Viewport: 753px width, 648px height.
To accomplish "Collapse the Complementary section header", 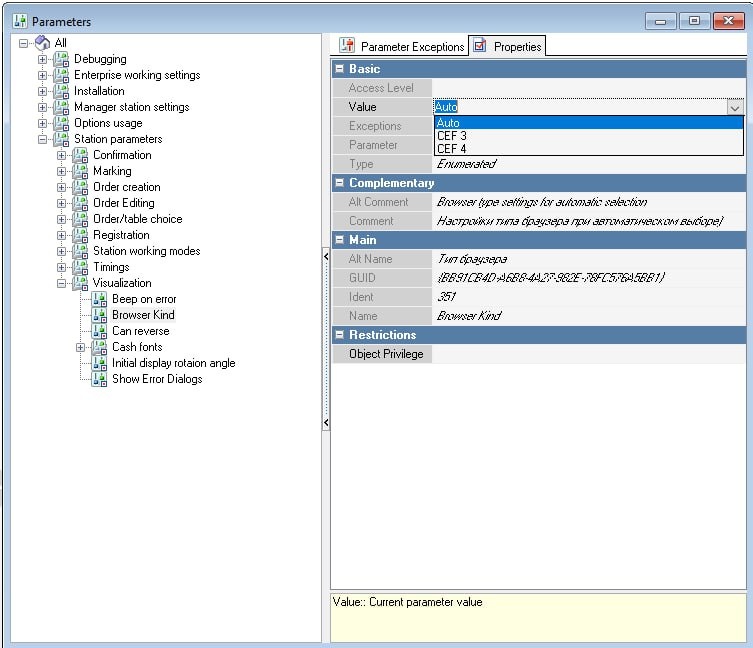I will click(x=339, y=183).
